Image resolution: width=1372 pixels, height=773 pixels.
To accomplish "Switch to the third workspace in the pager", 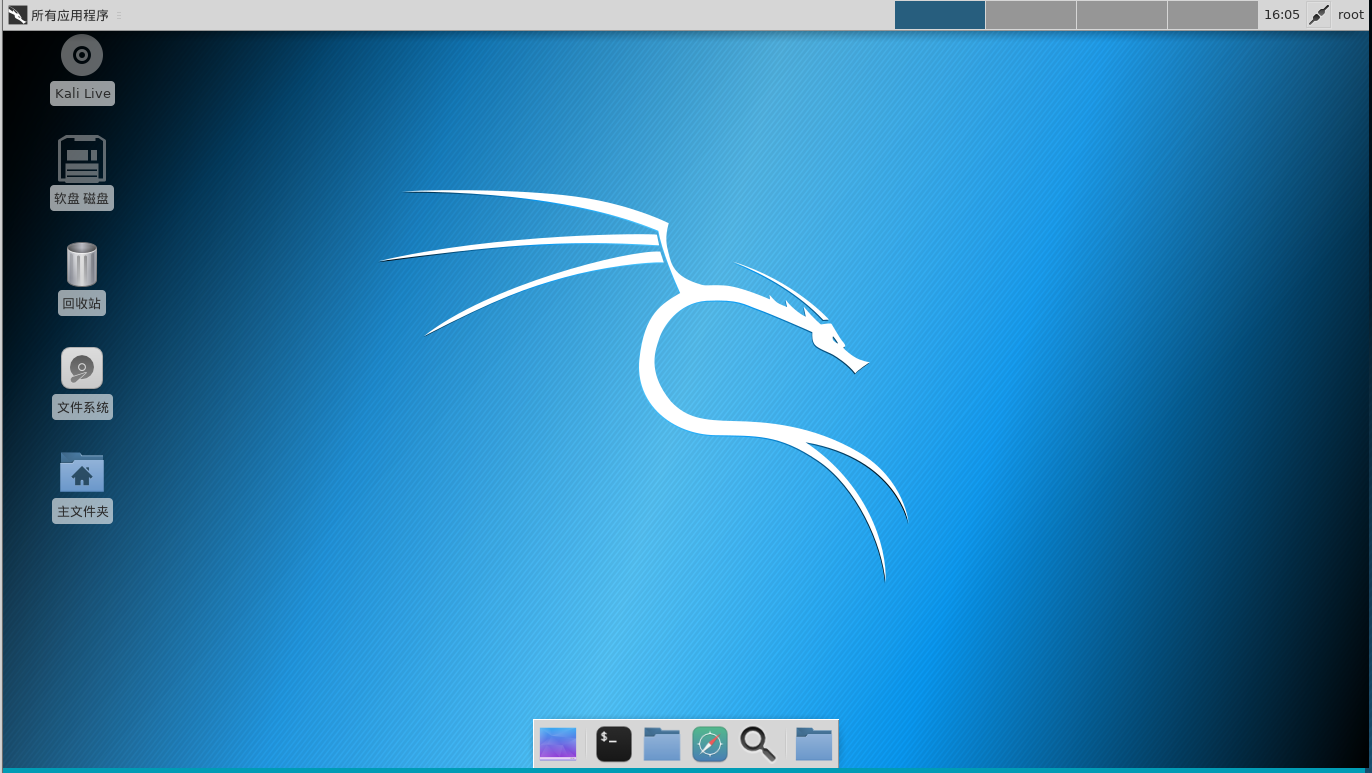I will tap(1121, 15).
